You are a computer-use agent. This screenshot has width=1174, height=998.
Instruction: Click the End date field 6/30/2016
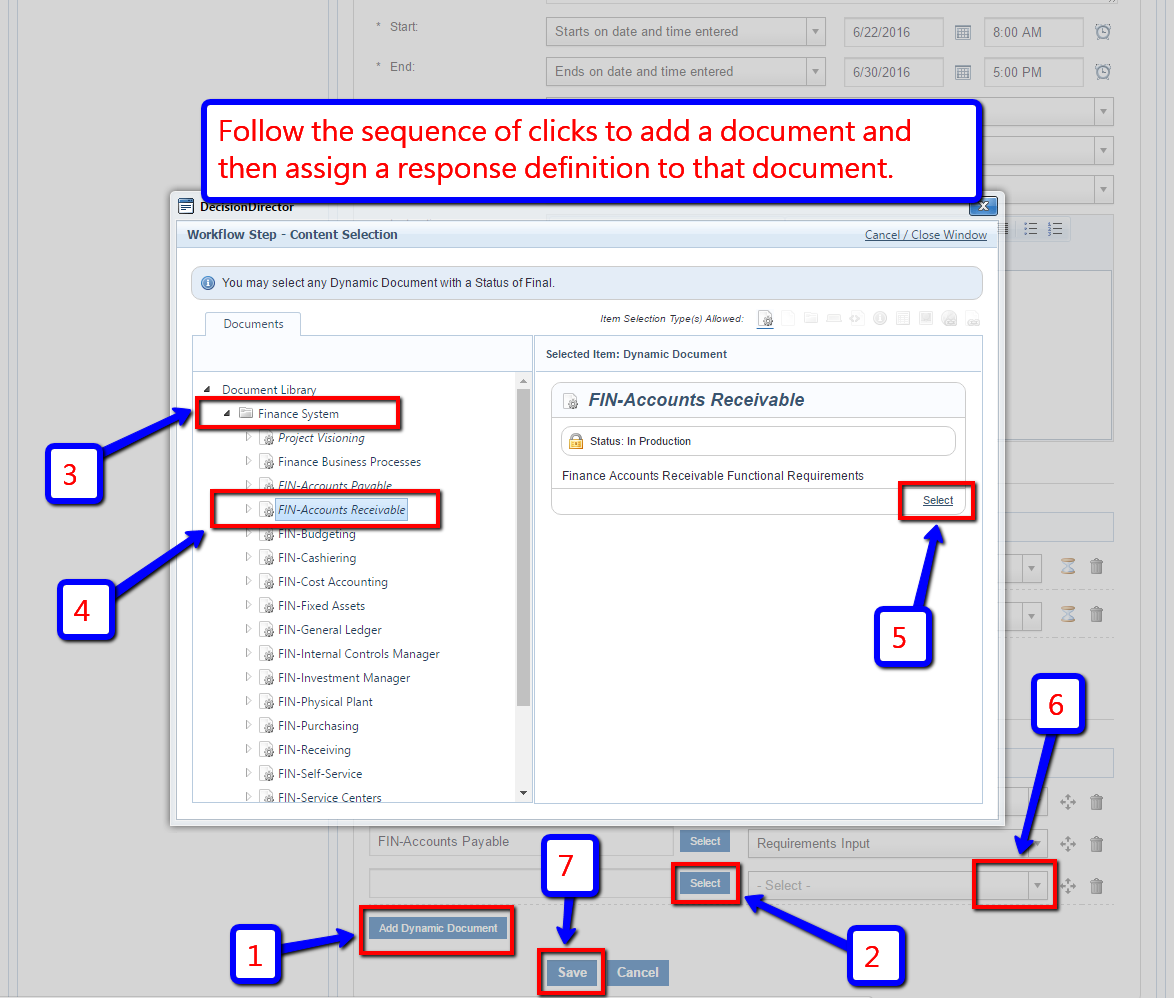coord(893,72)
